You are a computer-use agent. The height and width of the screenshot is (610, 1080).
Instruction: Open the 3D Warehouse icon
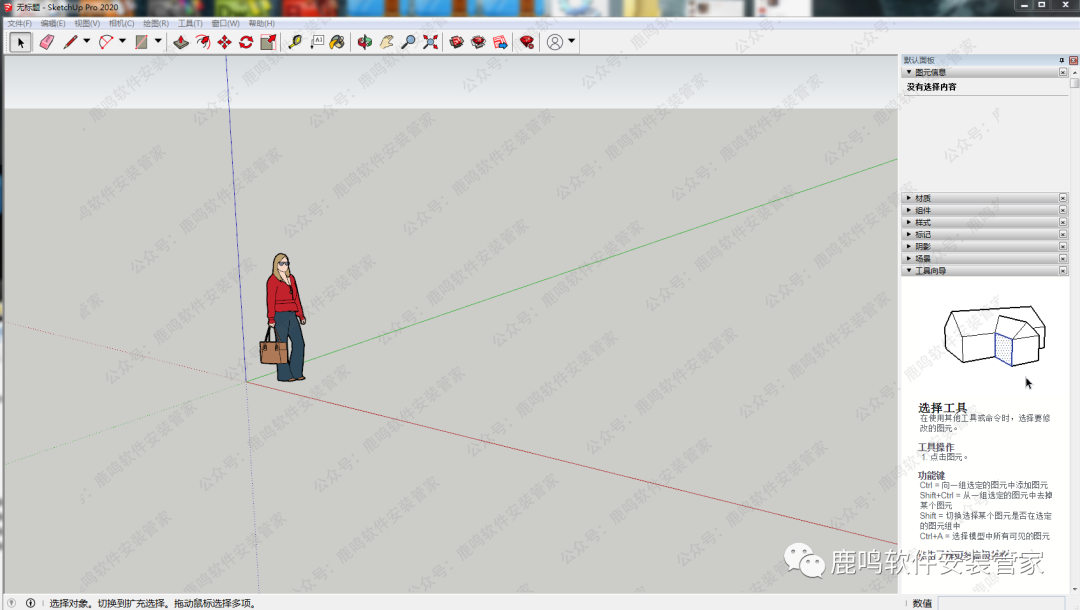tap(457, 42)
